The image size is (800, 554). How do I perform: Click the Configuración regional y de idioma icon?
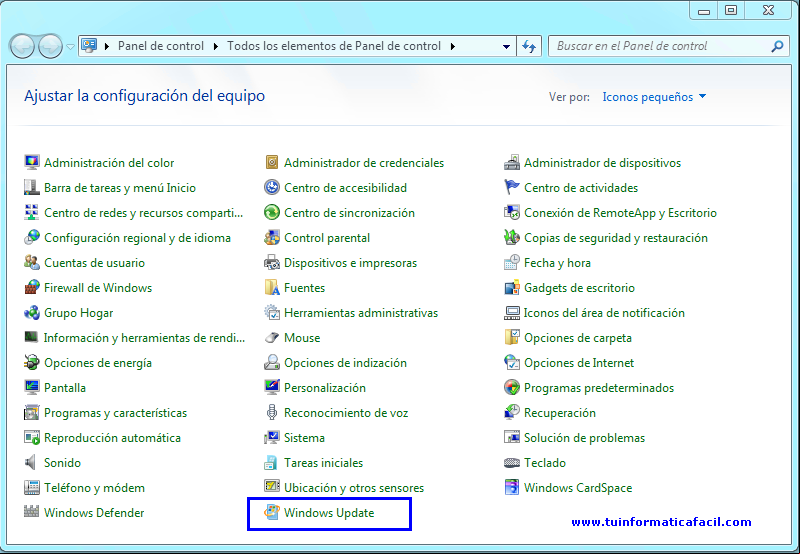click(x=32, y=237)
